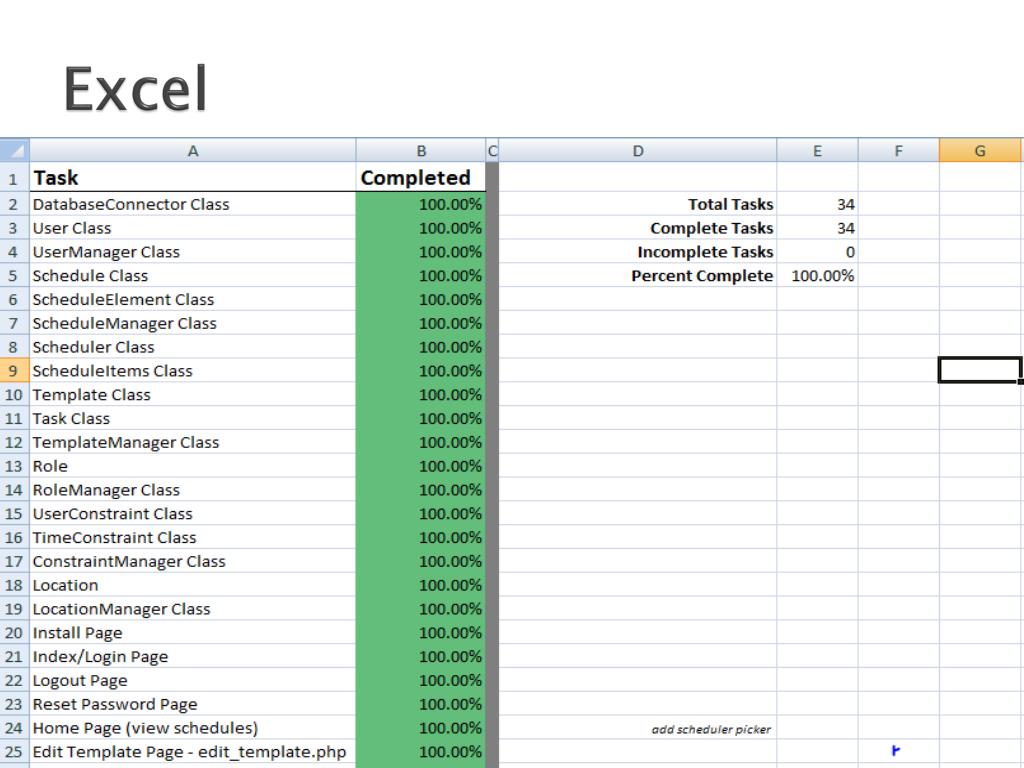Click the blue flag mark in row 25
The width and height of the screenshot is (1024, 768).
coord(895,751)
